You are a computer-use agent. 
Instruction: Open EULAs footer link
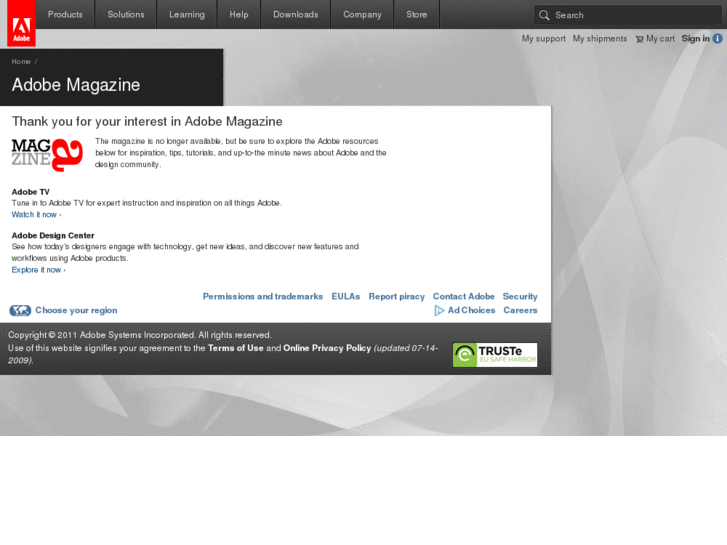[345, 296]
